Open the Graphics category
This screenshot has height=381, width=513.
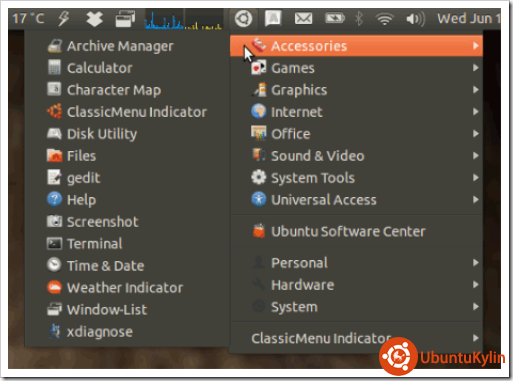pyautogui.click(x=356, y=90)
